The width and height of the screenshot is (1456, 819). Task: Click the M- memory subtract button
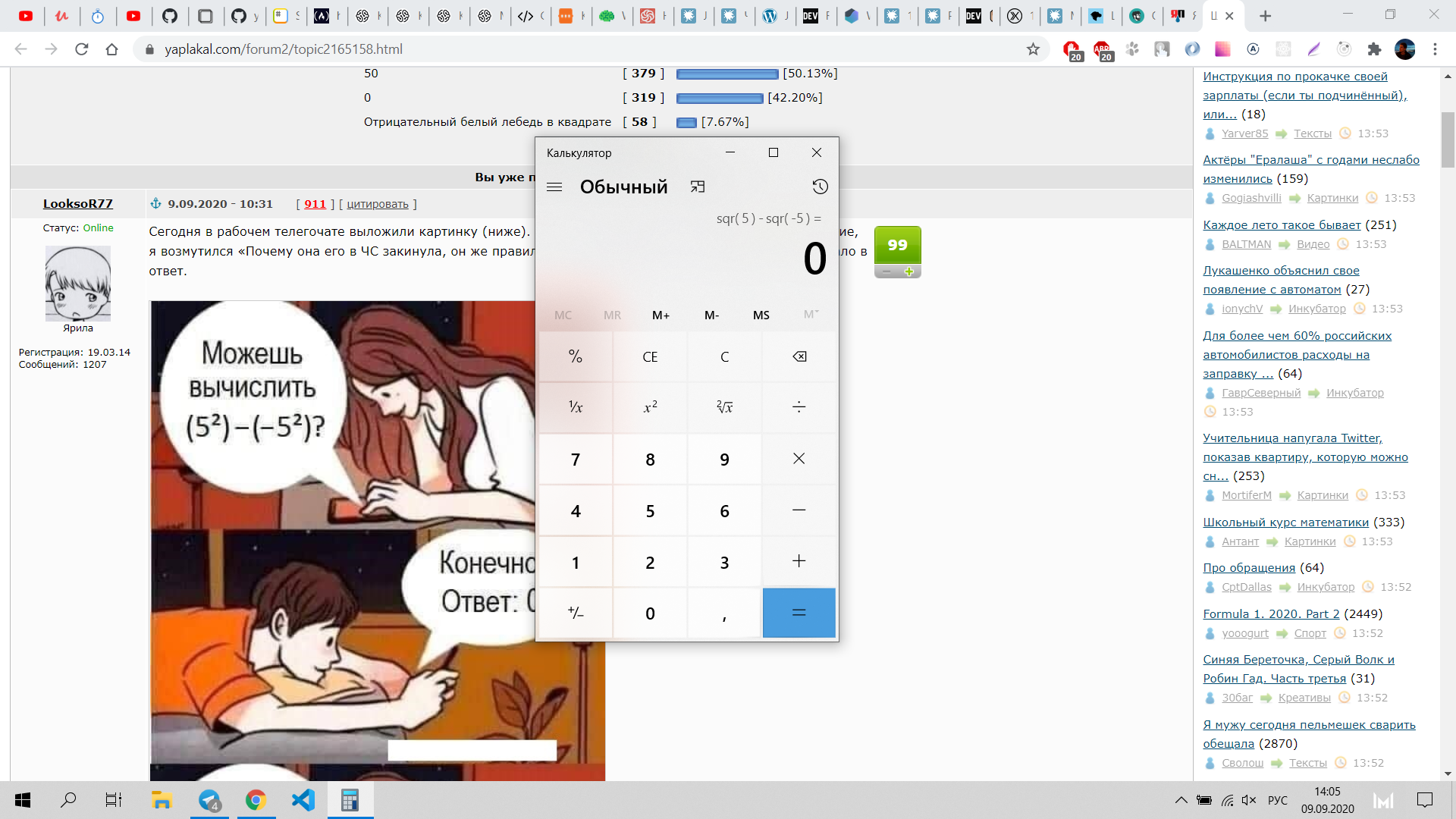click(x=711, y=315)
